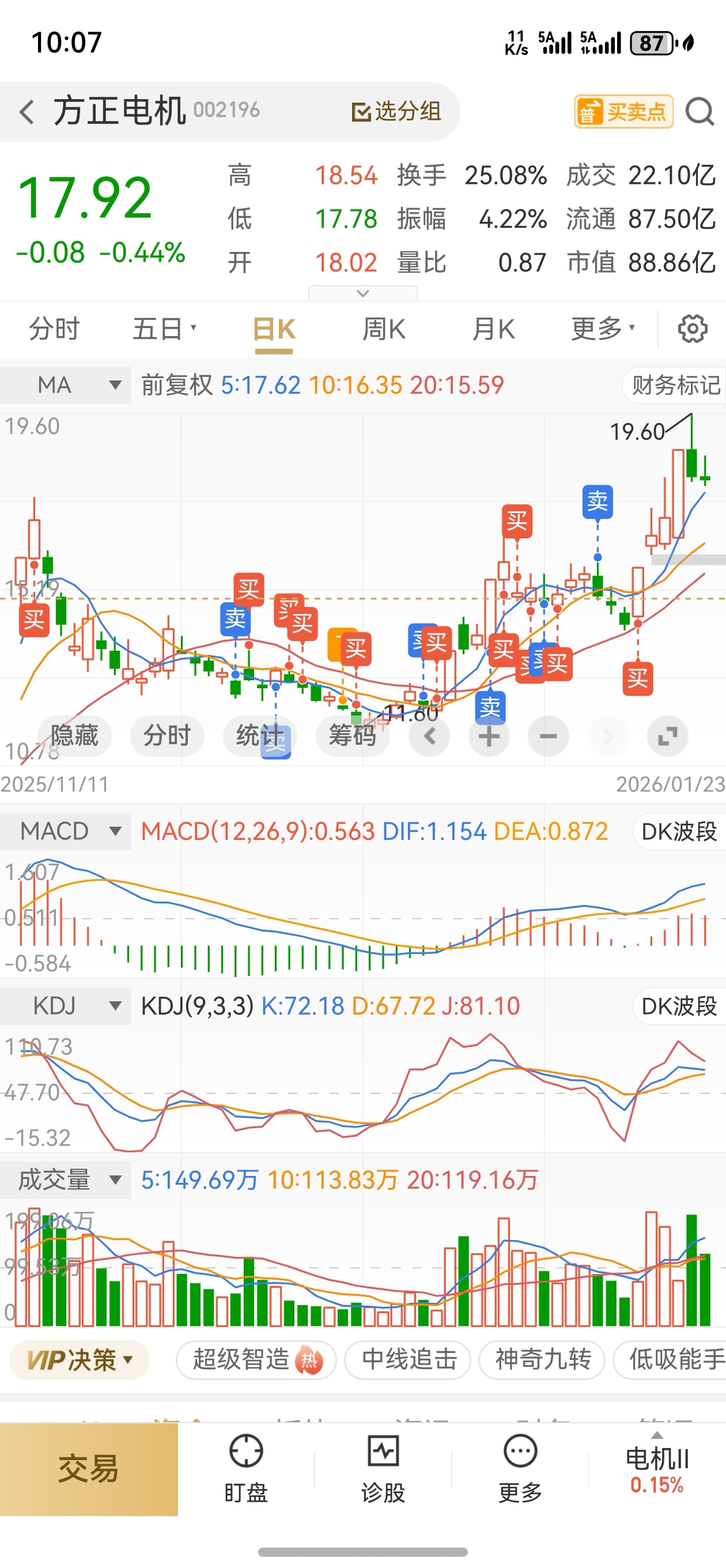Image resolution: width=726 pixels, height=1568 pixels.
Task: Tap the back arrow icon
Action: (26, 112)
